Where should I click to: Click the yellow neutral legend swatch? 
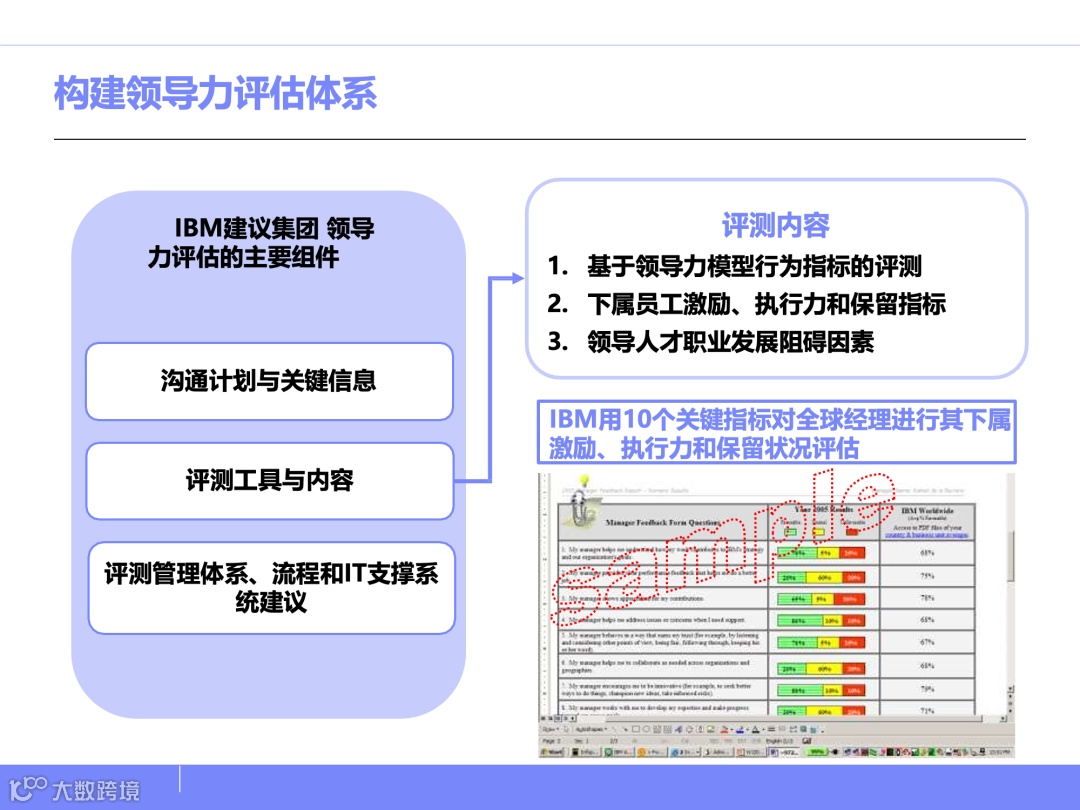819,532
